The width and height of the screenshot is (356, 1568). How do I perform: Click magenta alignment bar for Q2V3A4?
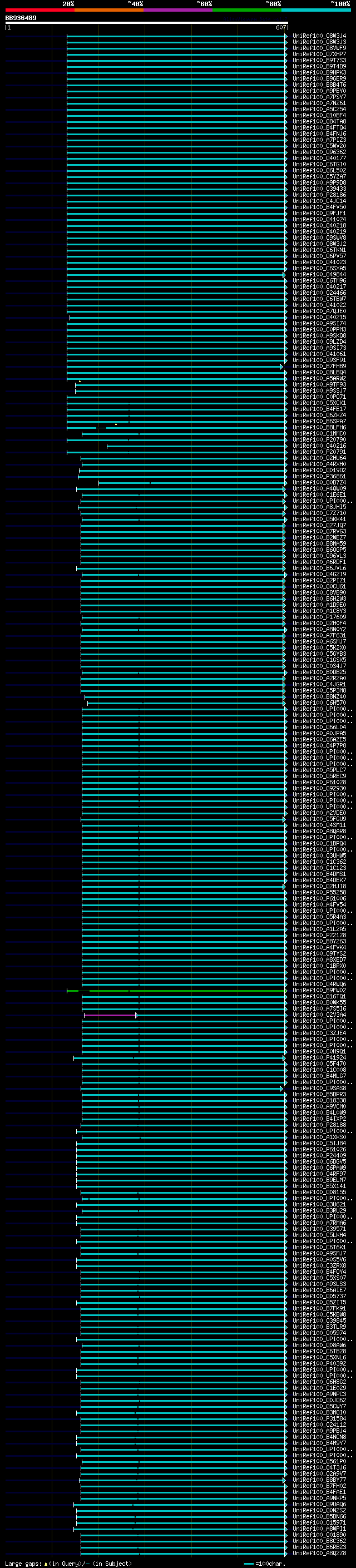(x=110, y=1015)
